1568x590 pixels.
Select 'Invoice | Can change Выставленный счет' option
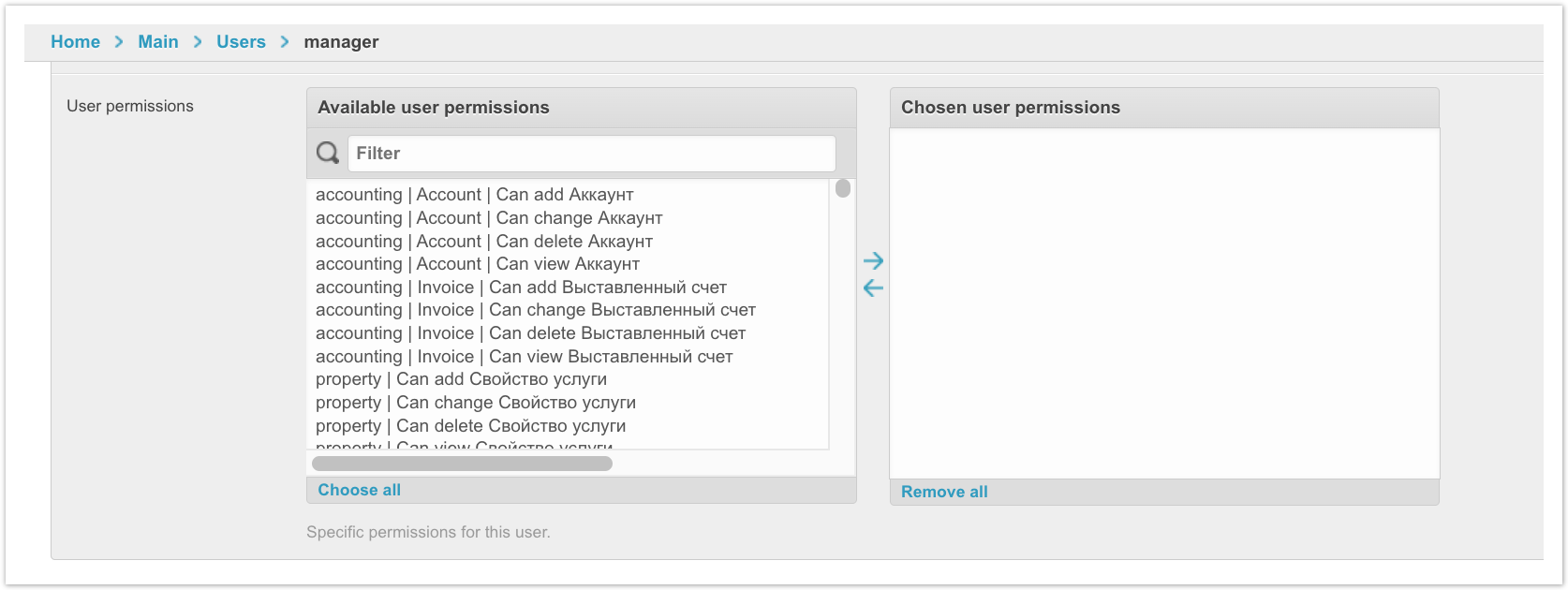pyautogui.click(x=535, y=310)
